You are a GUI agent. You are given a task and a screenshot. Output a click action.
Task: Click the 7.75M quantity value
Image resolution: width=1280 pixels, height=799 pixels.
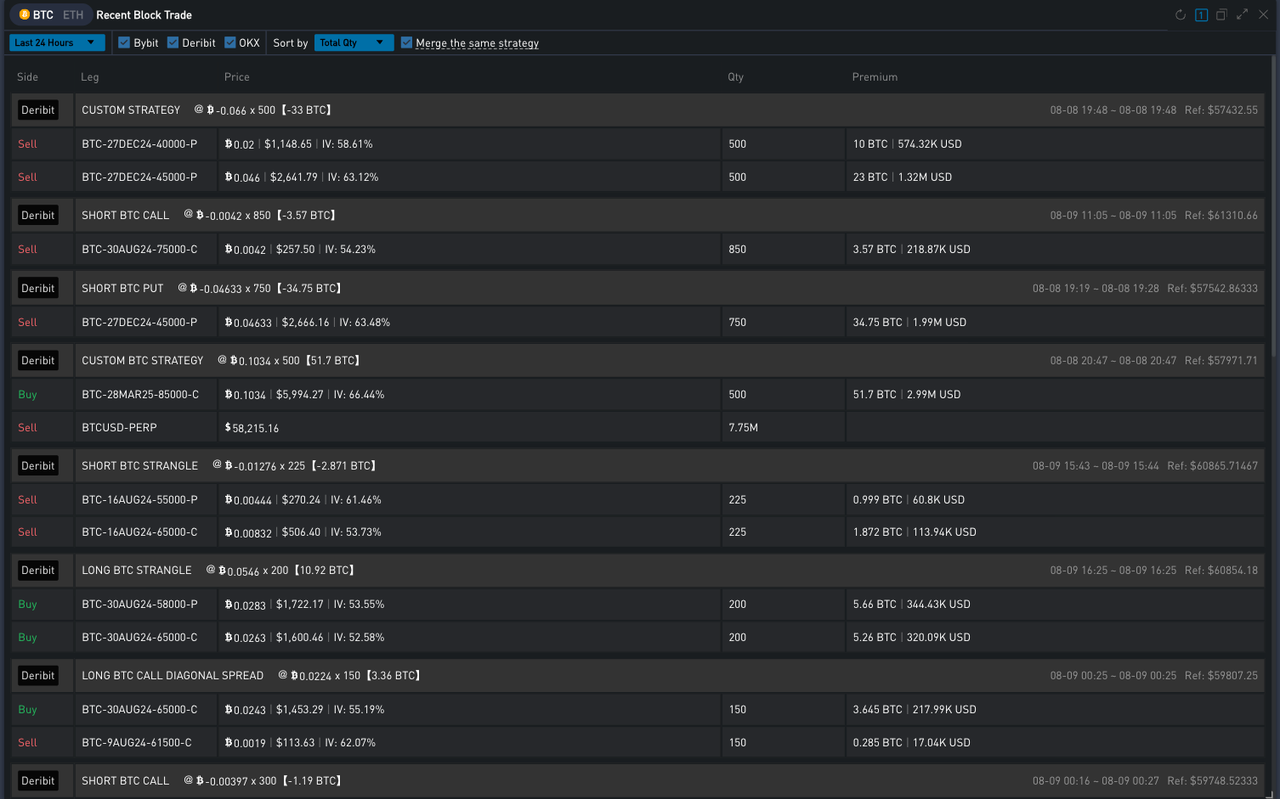tap(743, 427)
